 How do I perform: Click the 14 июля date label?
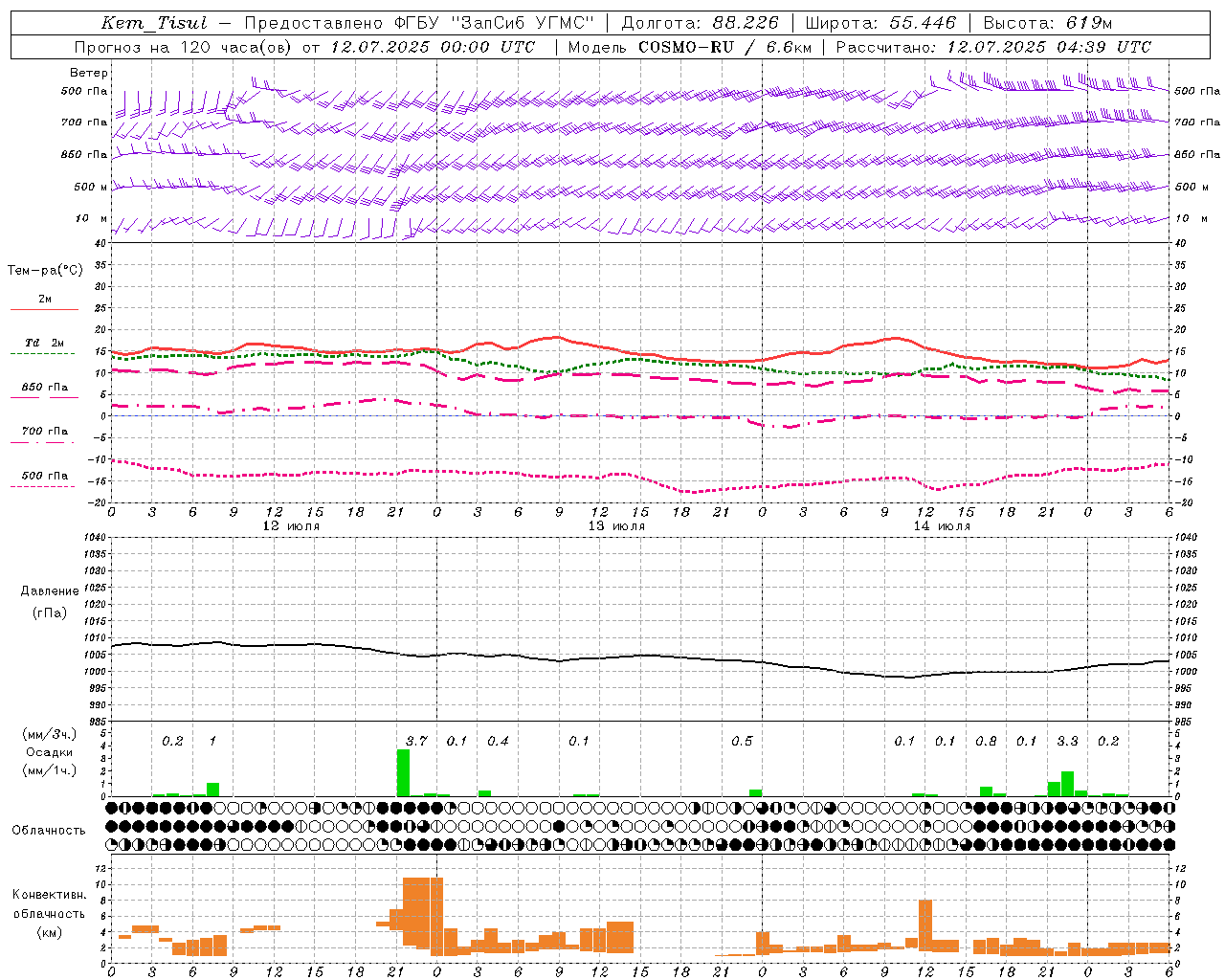(942, 526)
